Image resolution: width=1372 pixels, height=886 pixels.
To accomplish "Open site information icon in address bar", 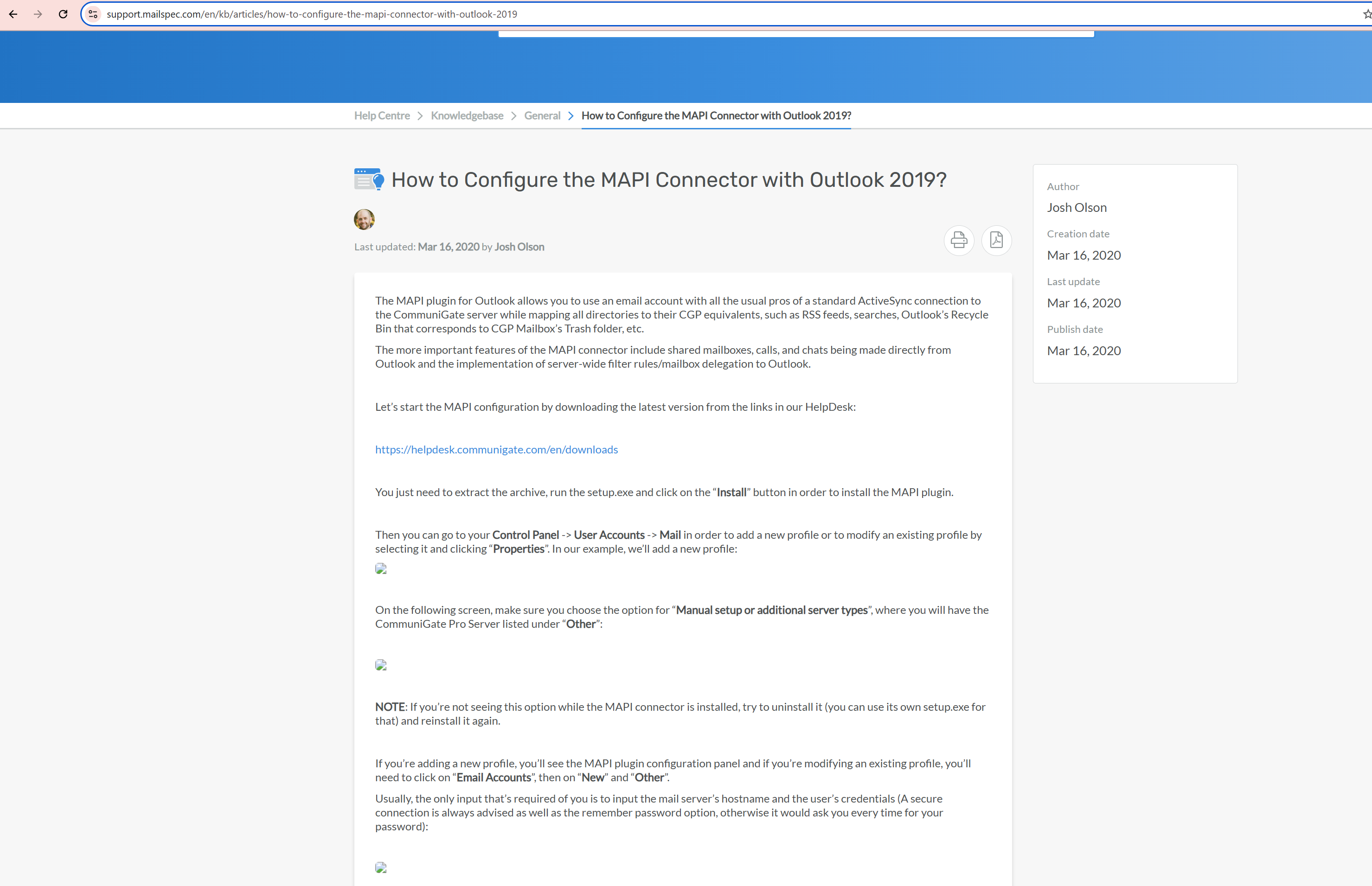I will pyautogui.click(x=93, y=14).
